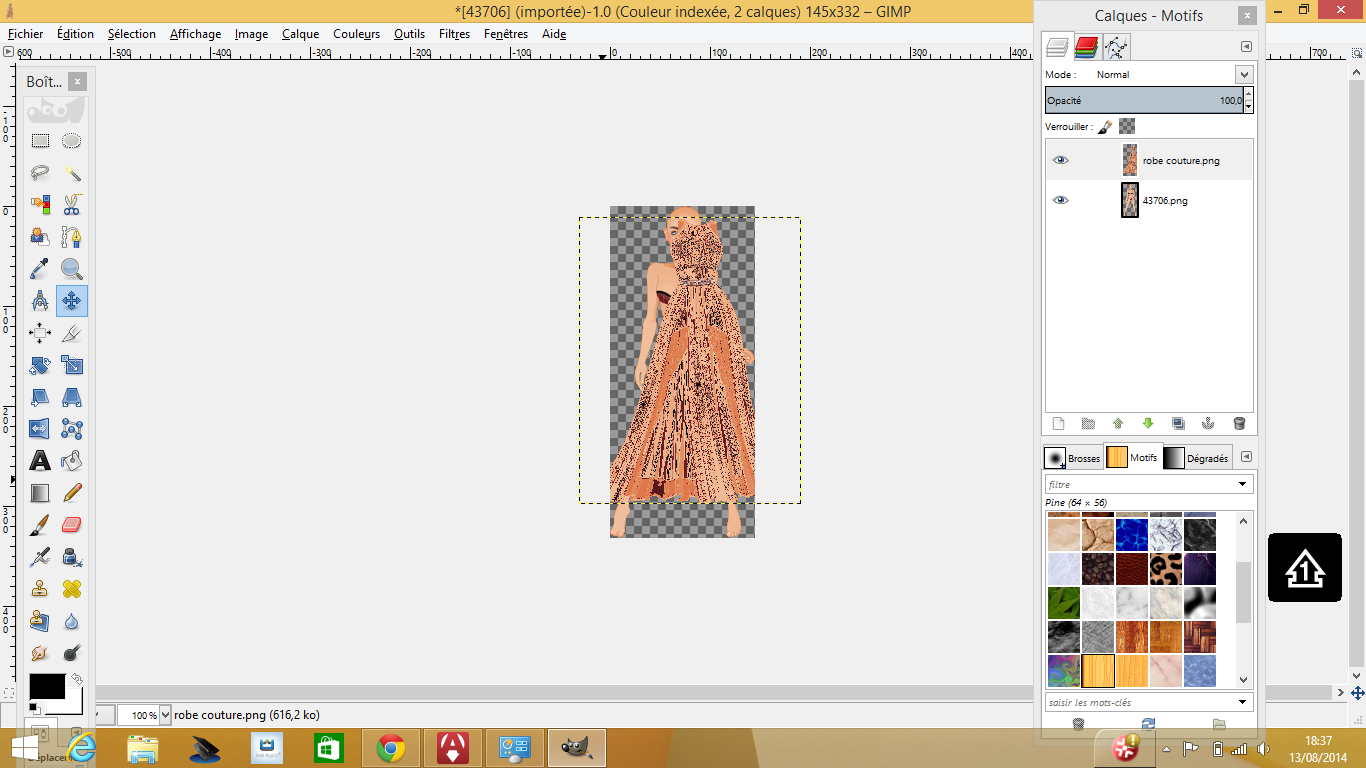Toggle lock pixels paintbrush icon
The height and width of the screenshot is (768, 1366).
(x=1105, y=127)
